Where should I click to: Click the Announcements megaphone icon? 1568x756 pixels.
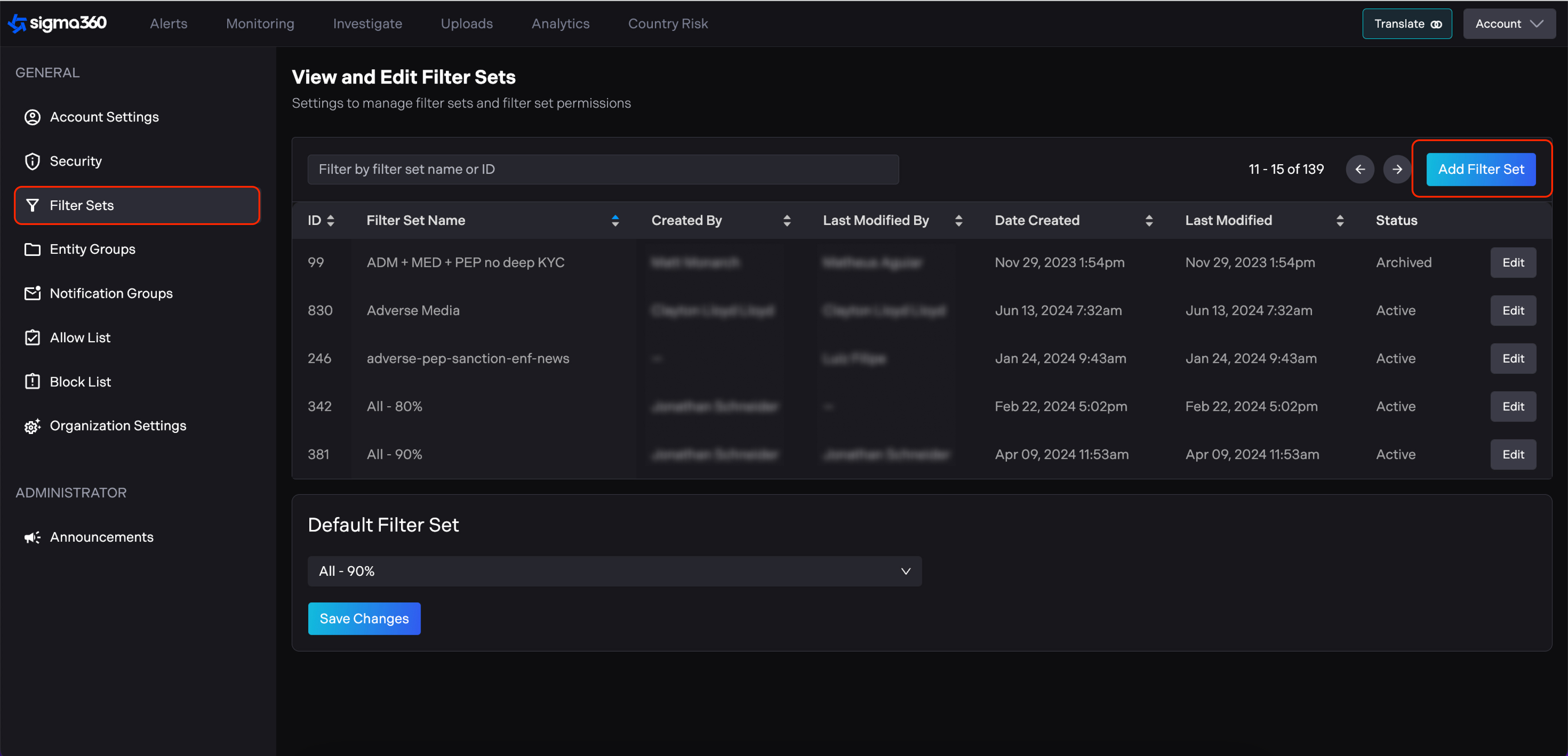click(32, 537)
